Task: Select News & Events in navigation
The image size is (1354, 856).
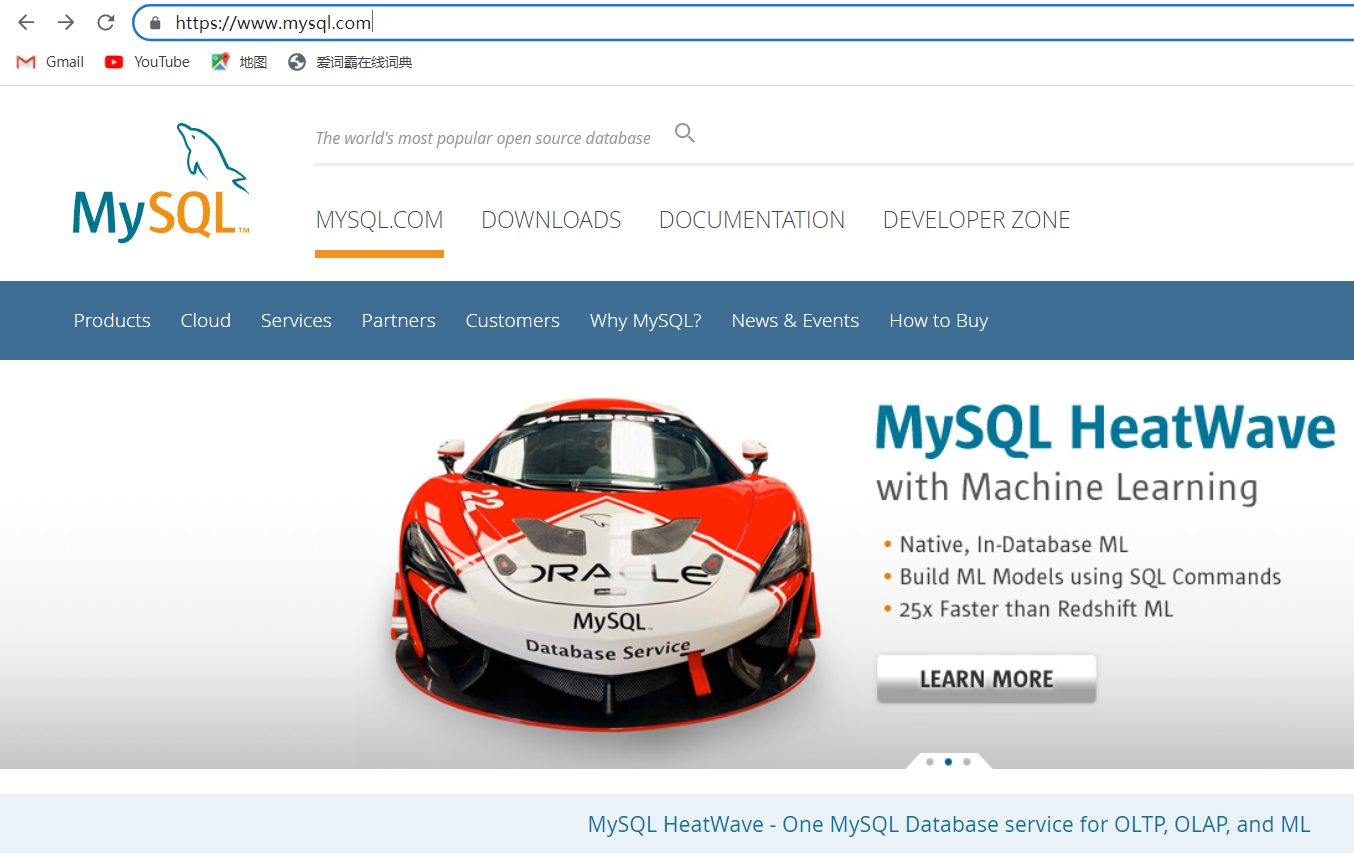Action: pyautogui.click(x=795, y=321)
